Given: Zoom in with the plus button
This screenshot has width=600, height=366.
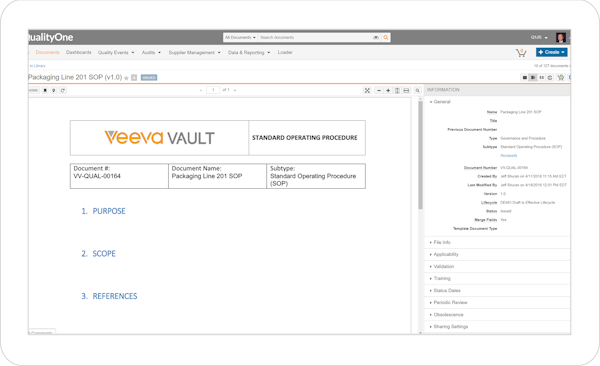Looking at the screenshot, I should coord(388,90).
